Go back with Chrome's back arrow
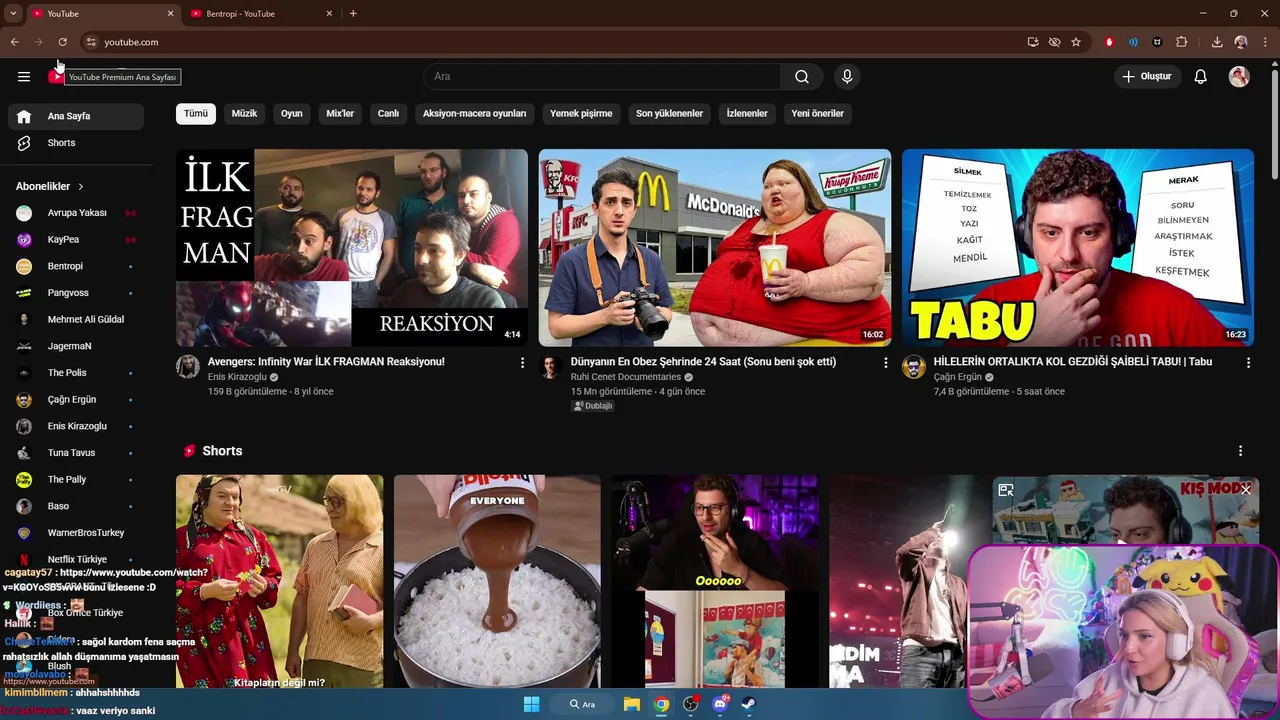 pyautogui.click(x=14, y=42)
